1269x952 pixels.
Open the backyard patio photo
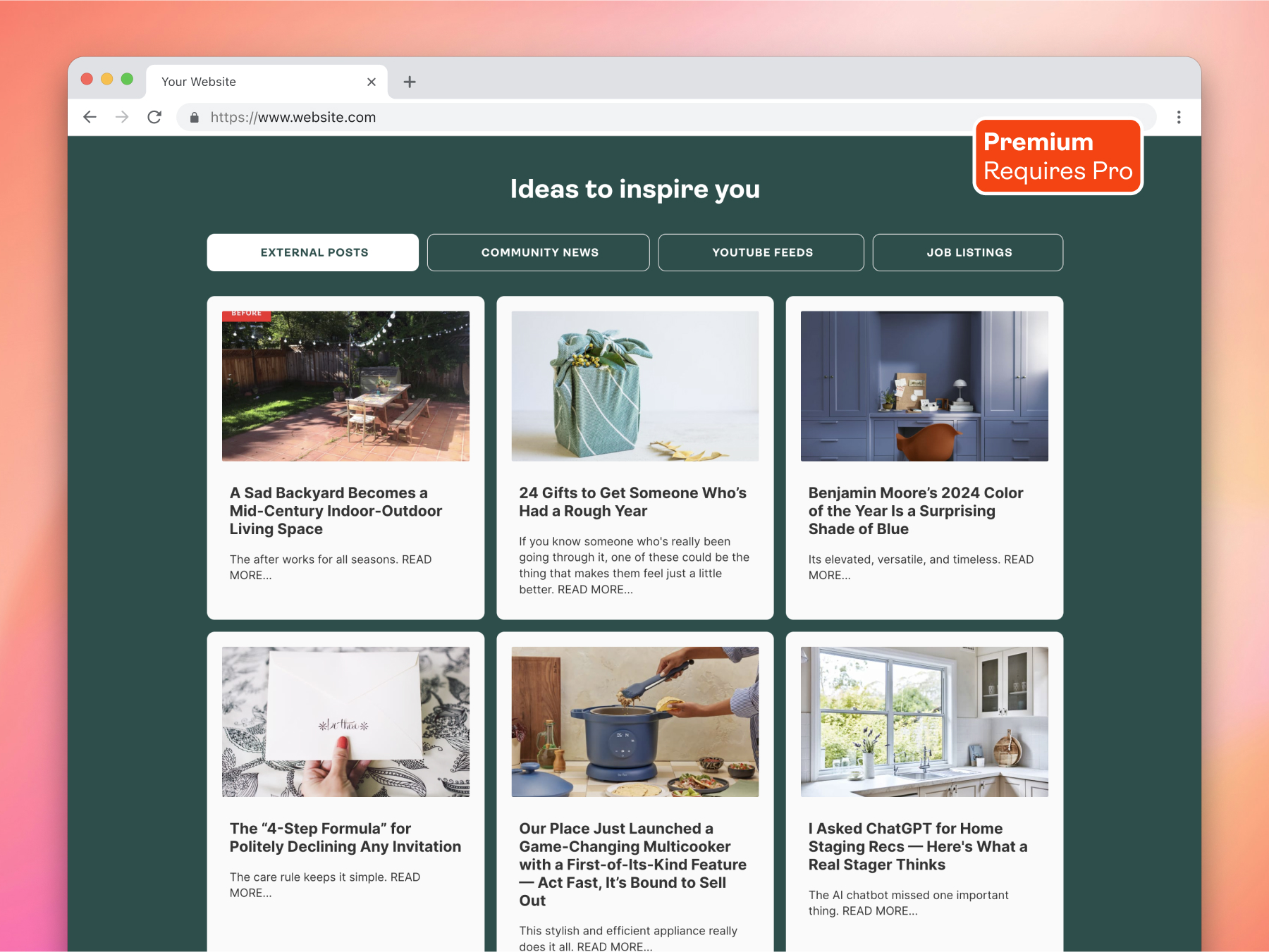click(345, 386)
